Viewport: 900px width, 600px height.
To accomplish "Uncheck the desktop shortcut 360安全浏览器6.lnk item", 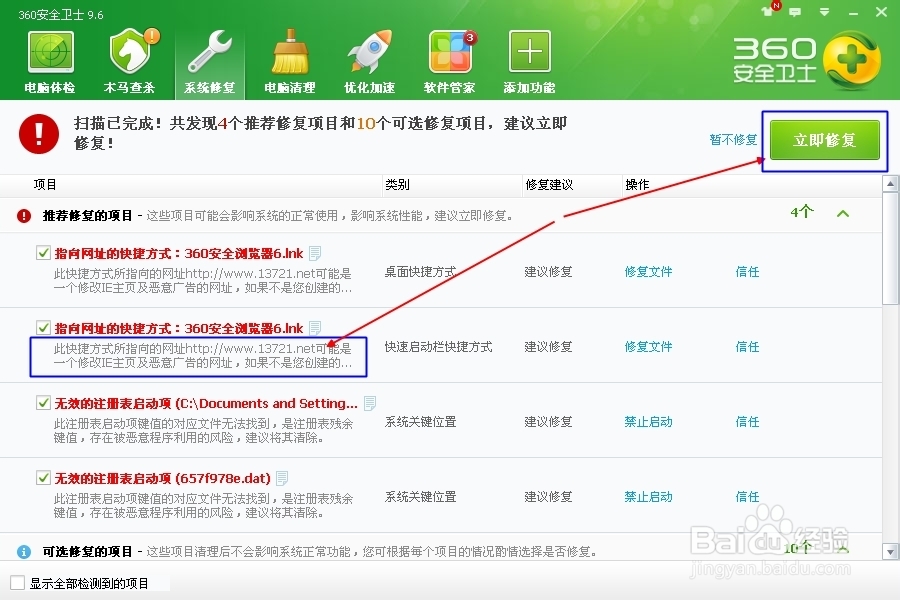I will (x=43, y=253).
